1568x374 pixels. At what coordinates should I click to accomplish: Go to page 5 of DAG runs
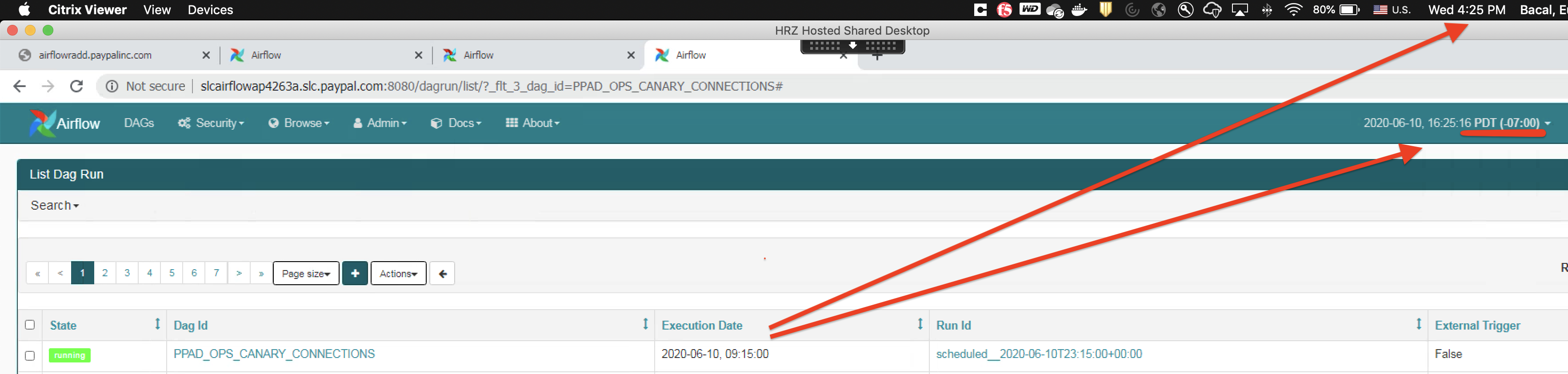pyautogui.click(x=172, y=273)
